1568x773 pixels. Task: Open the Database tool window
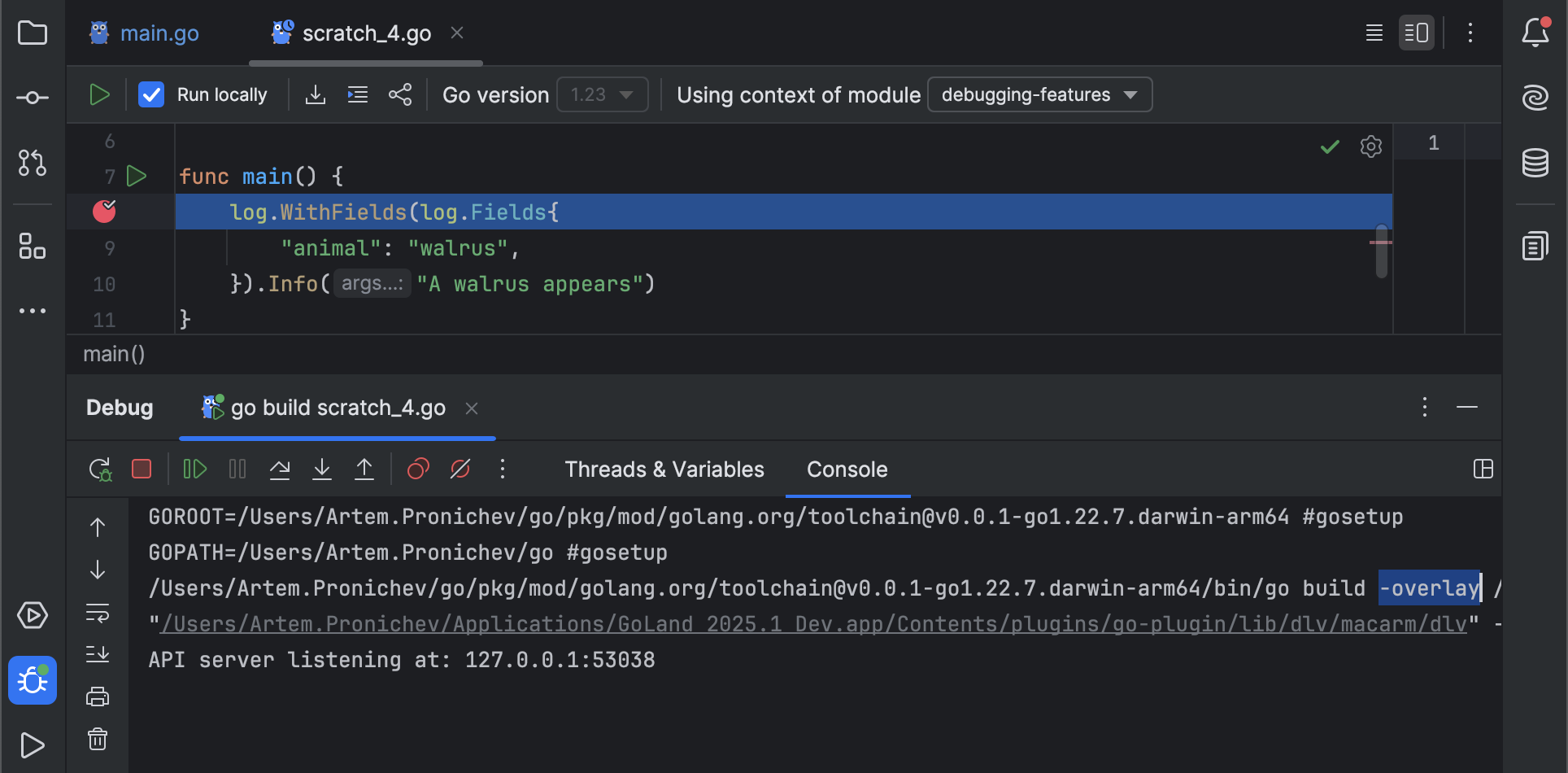pos(1535,163)
